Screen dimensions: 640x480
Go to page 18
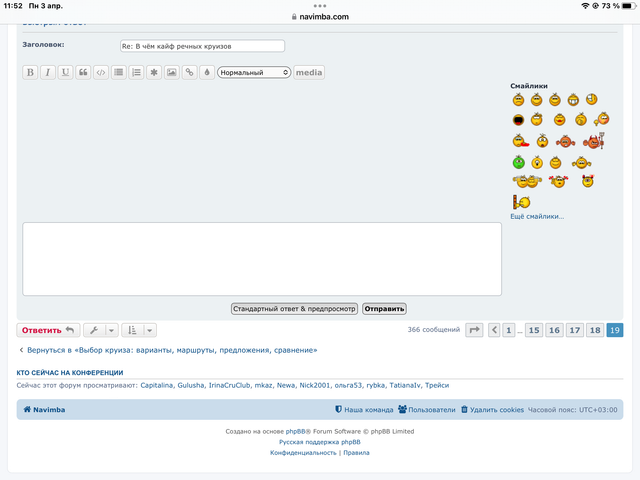tap(595, 330)
